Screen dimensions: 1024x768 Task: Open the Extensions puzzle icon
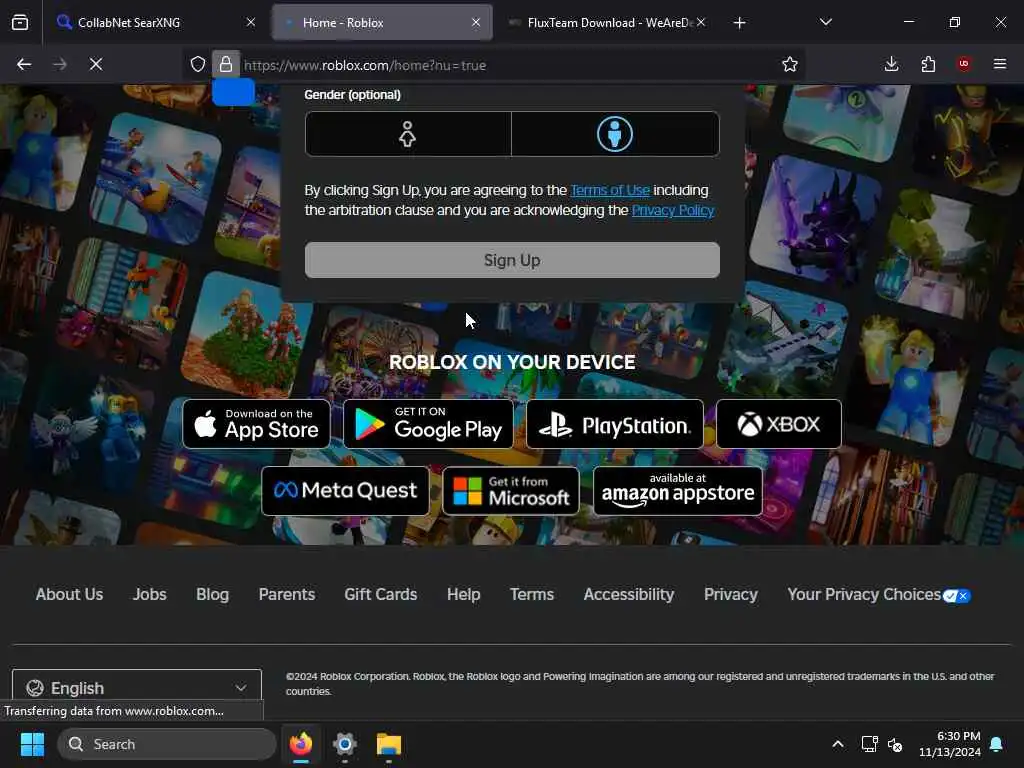[x=928, y=64]
